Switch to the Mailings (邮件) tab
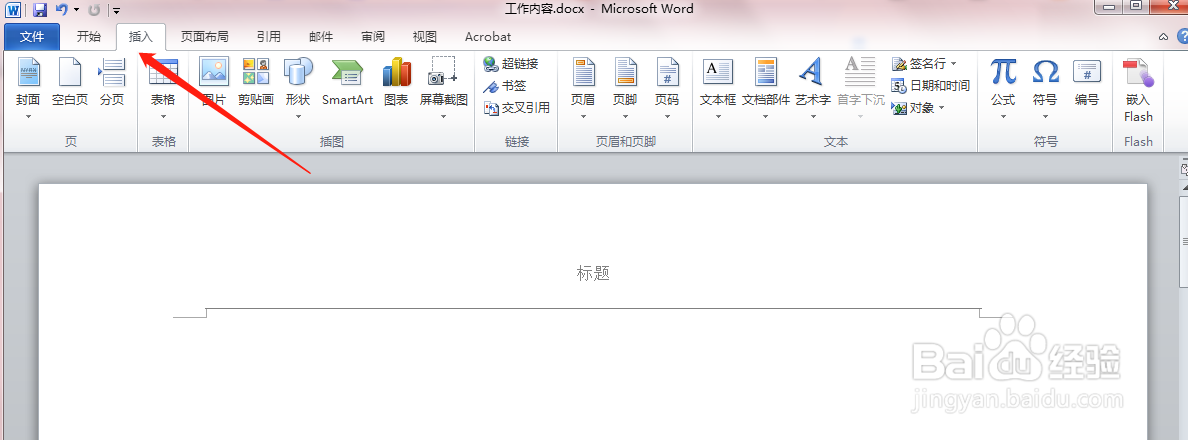This screenshot has width=1188, height=440. [x=320, y=36]
